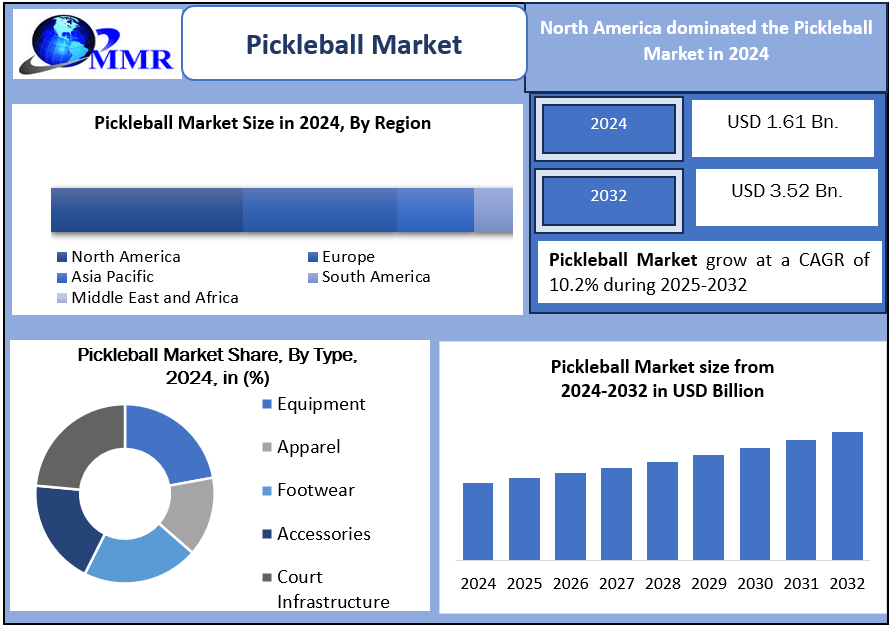Click the Pickleball Market title box

tap(354, 44)
